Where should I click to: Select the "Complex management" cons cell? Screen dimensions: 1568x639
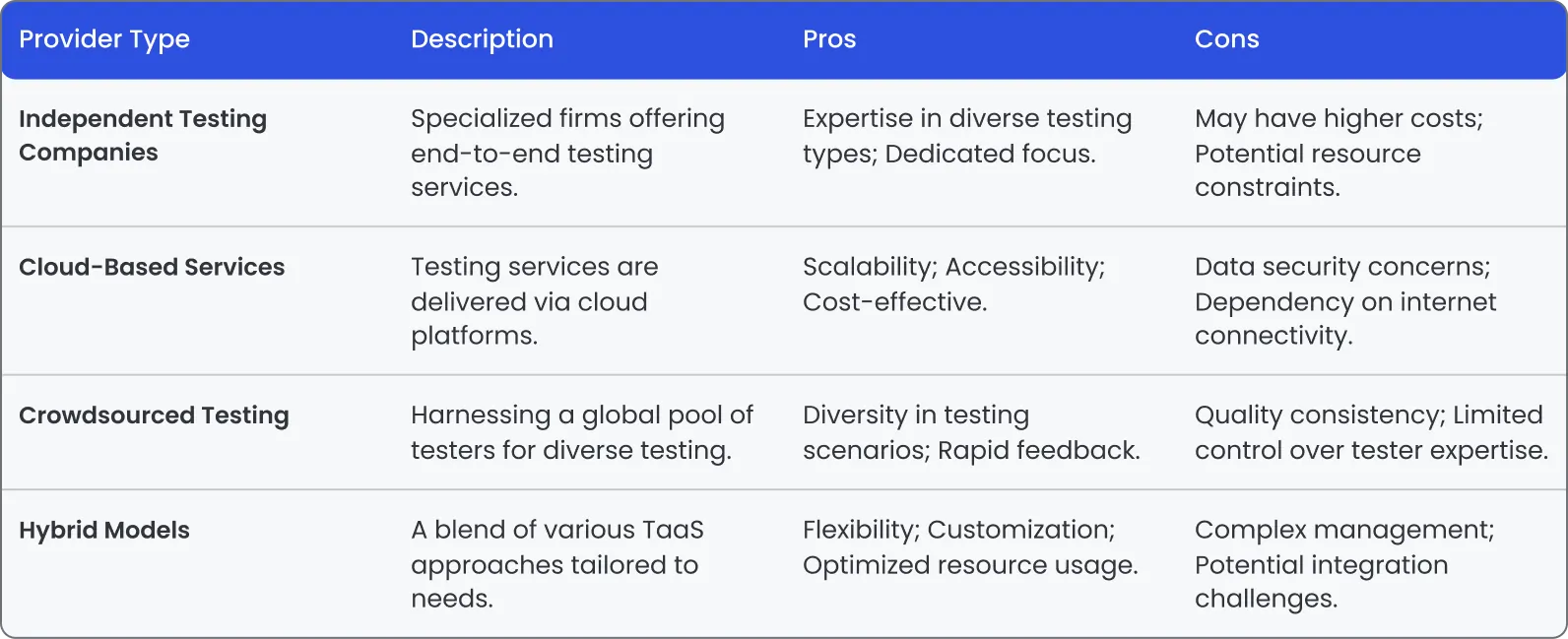click(1343, 564)
